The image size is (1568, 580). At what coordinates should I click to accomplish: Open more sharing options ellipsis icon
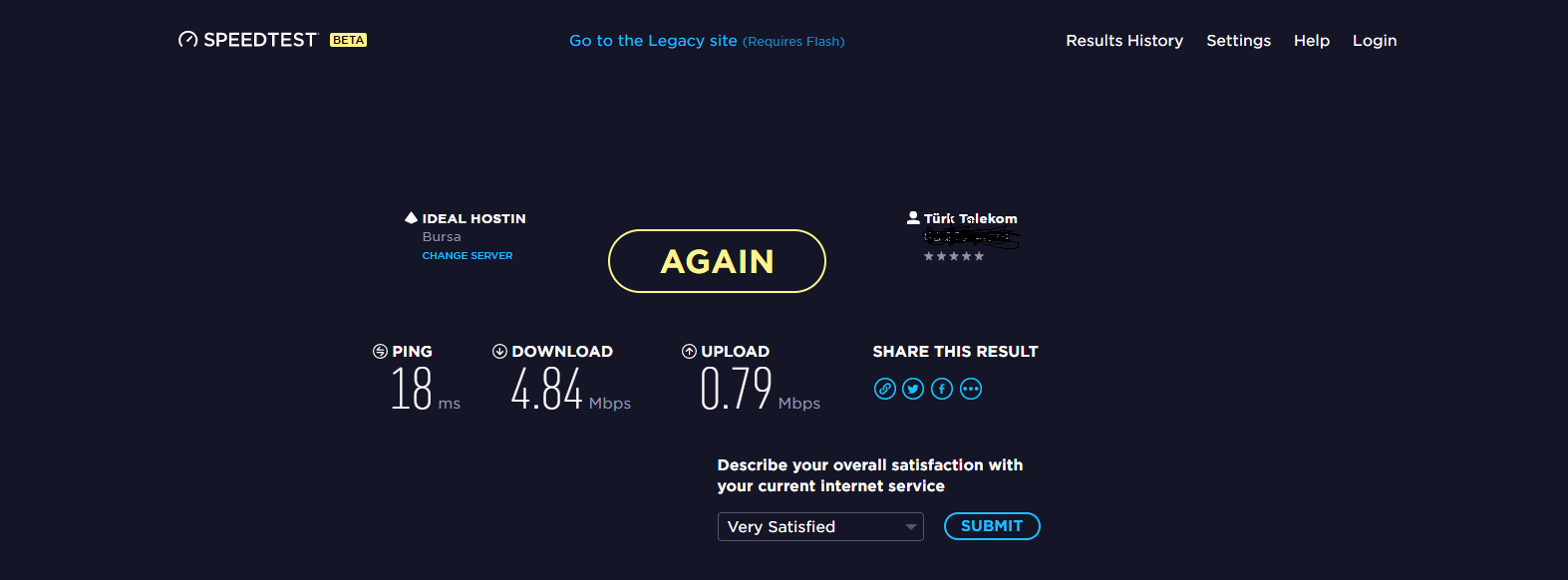[971, 389]
